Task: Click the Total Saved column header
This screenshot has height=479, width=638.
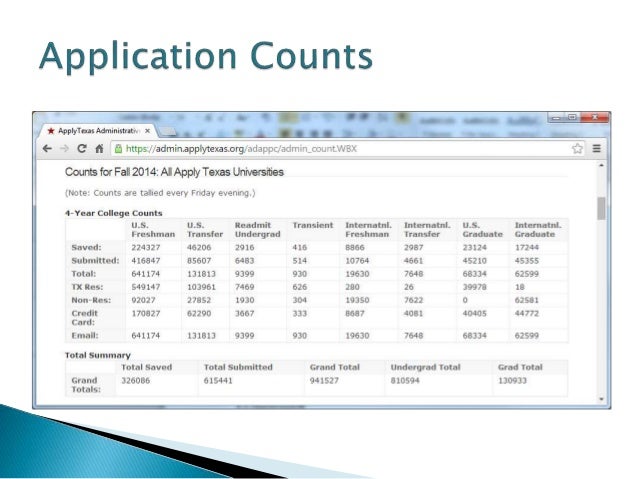Action: coord(146,367)
